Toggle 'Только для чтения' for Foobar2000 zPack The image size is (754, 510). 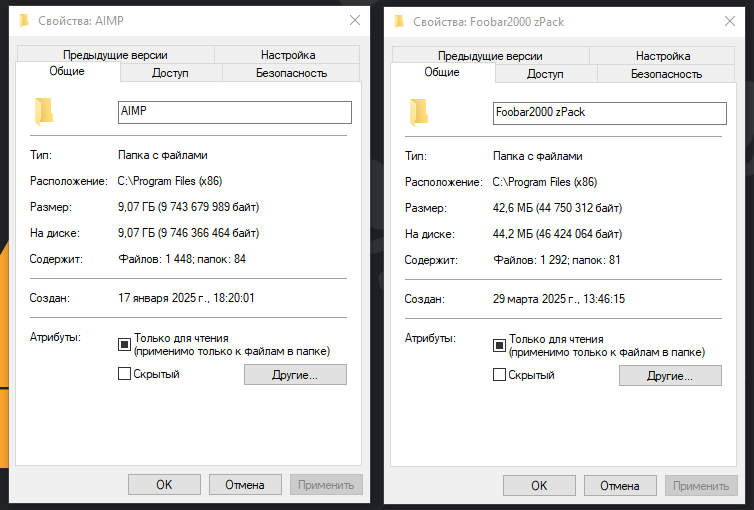(x=500, y=346)
